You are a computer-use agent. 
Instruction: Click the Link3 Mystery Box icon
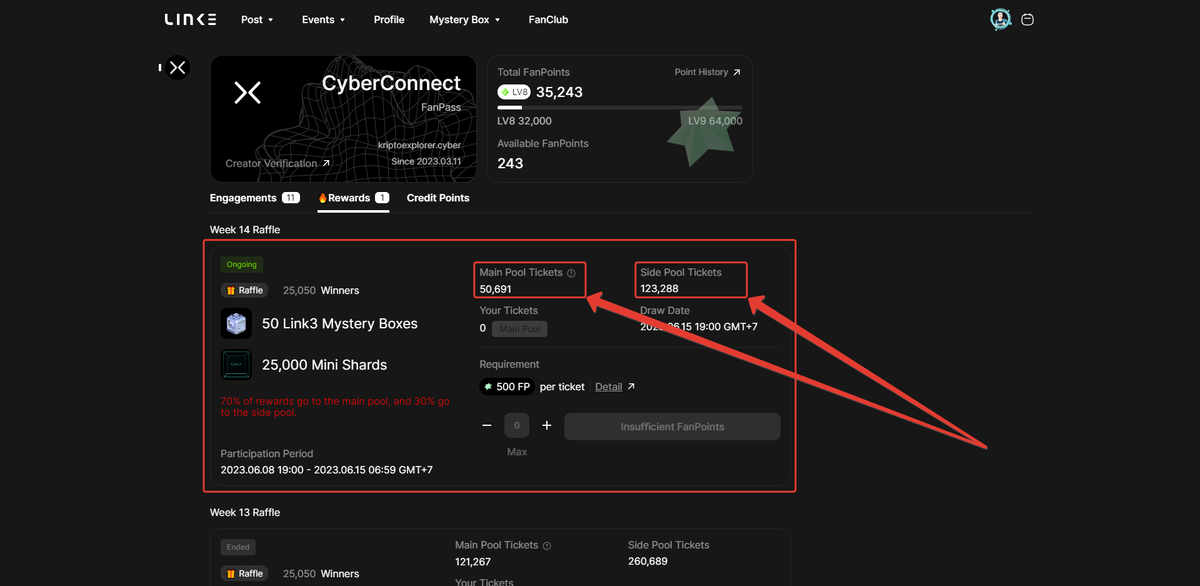tap(236, 324)
